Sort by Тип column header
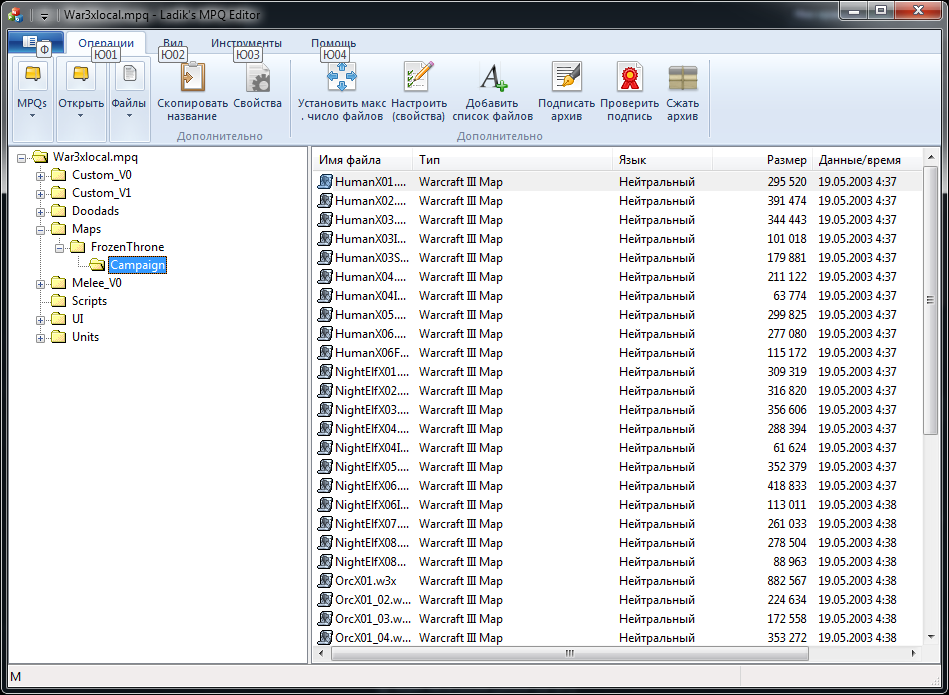Image resolution: width=949 pixels, height=695 pixels. pos(512,160)
